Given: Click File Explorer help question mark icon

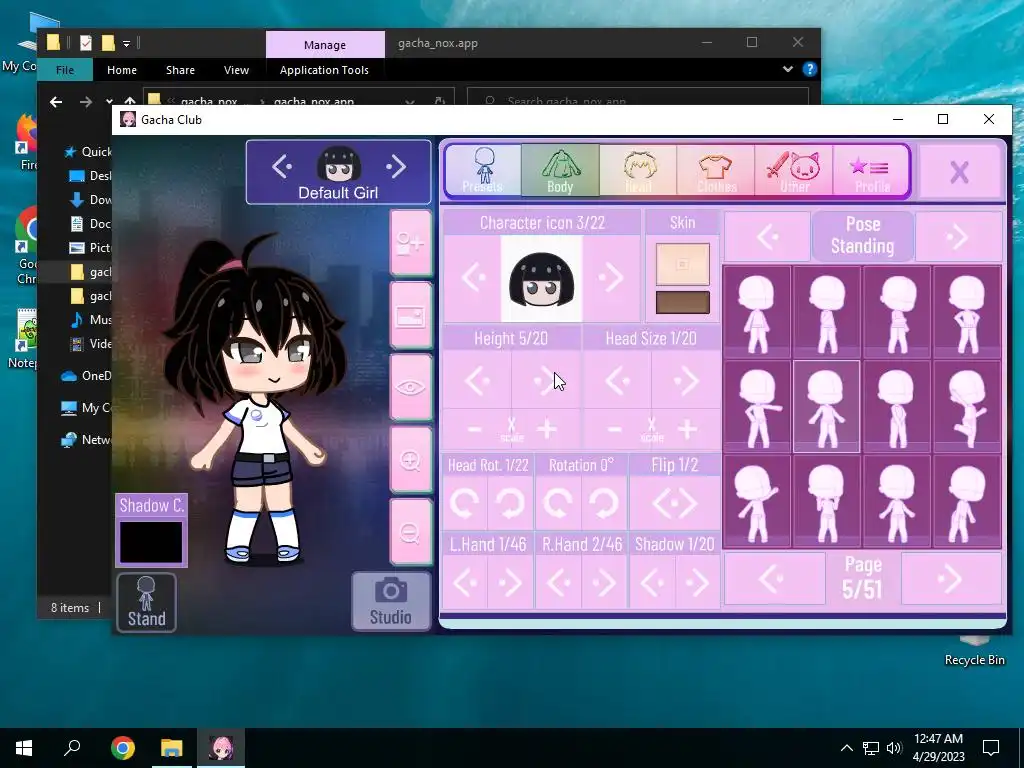Looking at the screenshot, I should 810,69.
